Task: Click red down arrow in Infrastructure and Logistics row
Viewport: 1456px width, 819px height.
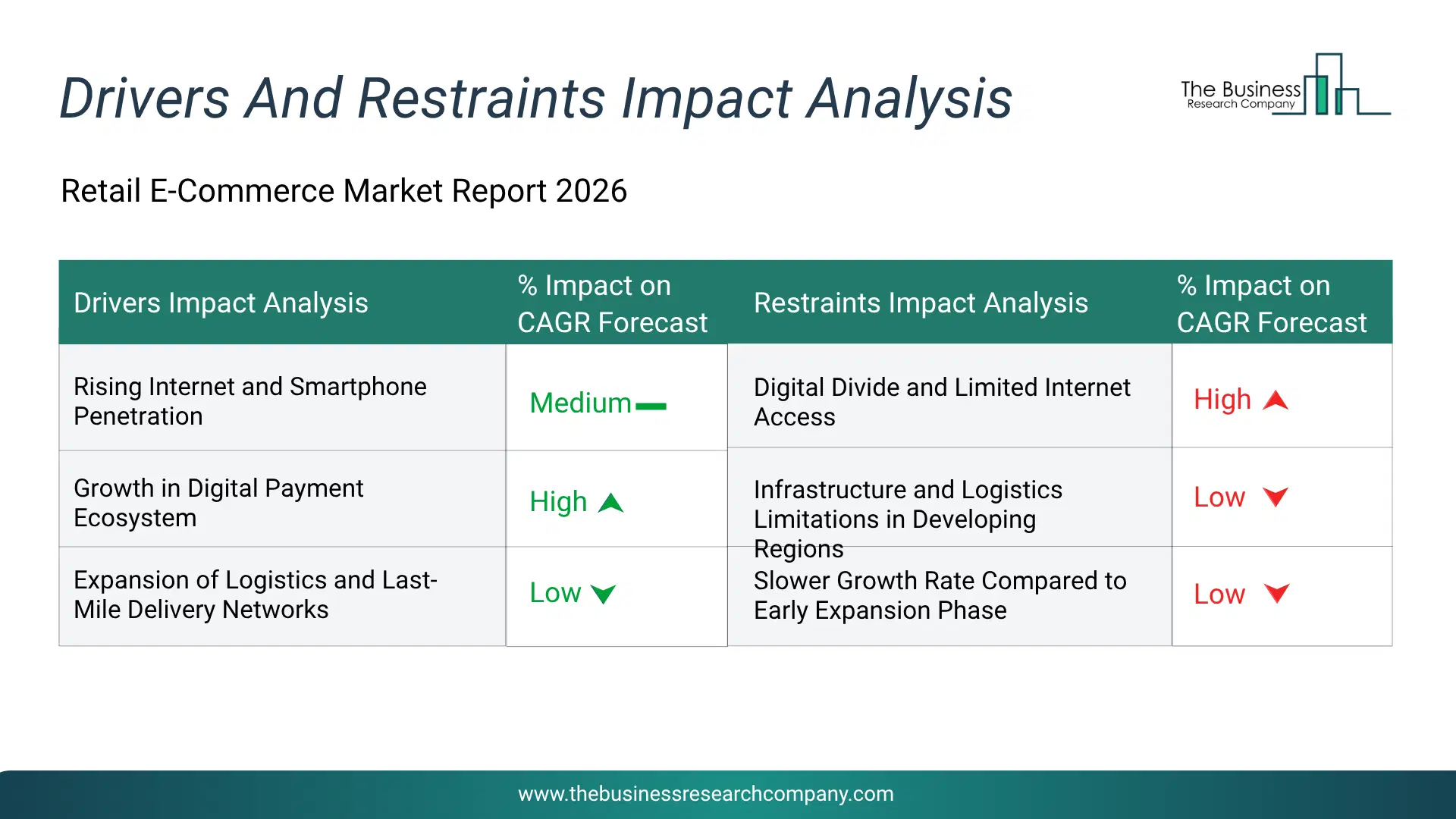Action: (1276, 497)
